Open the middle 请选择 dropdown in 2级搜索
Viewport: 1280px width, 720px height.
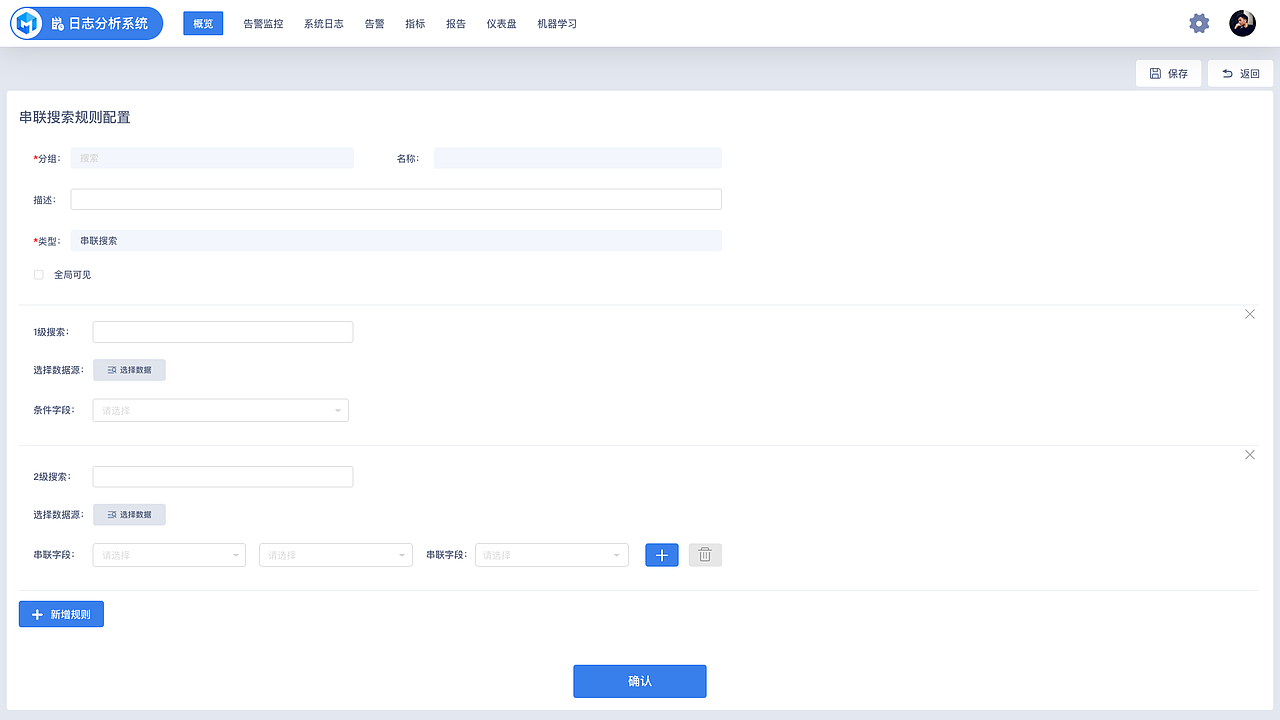click(336, 555)
